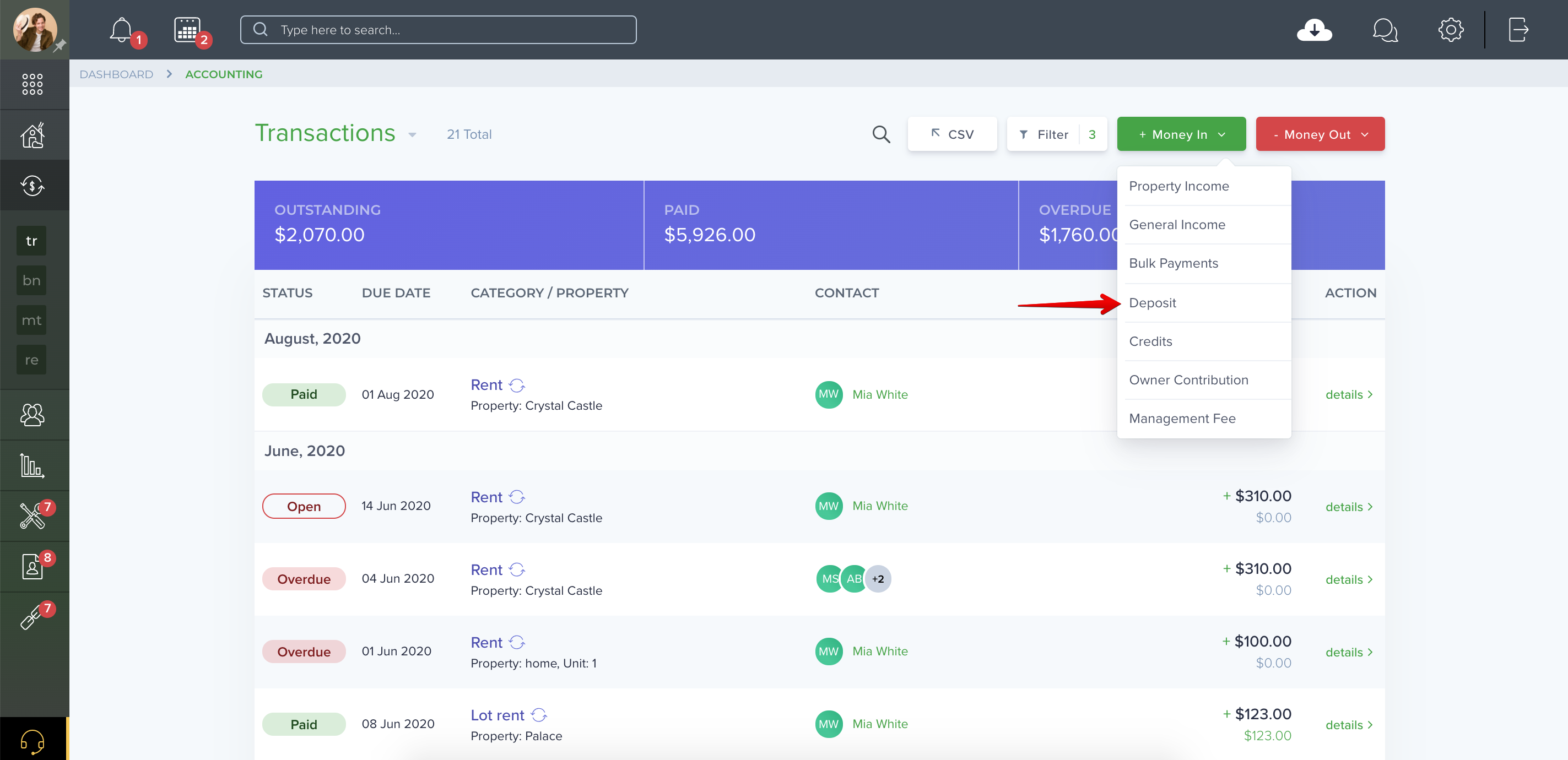Open the user profile avatar

click(x=35, y=30)
